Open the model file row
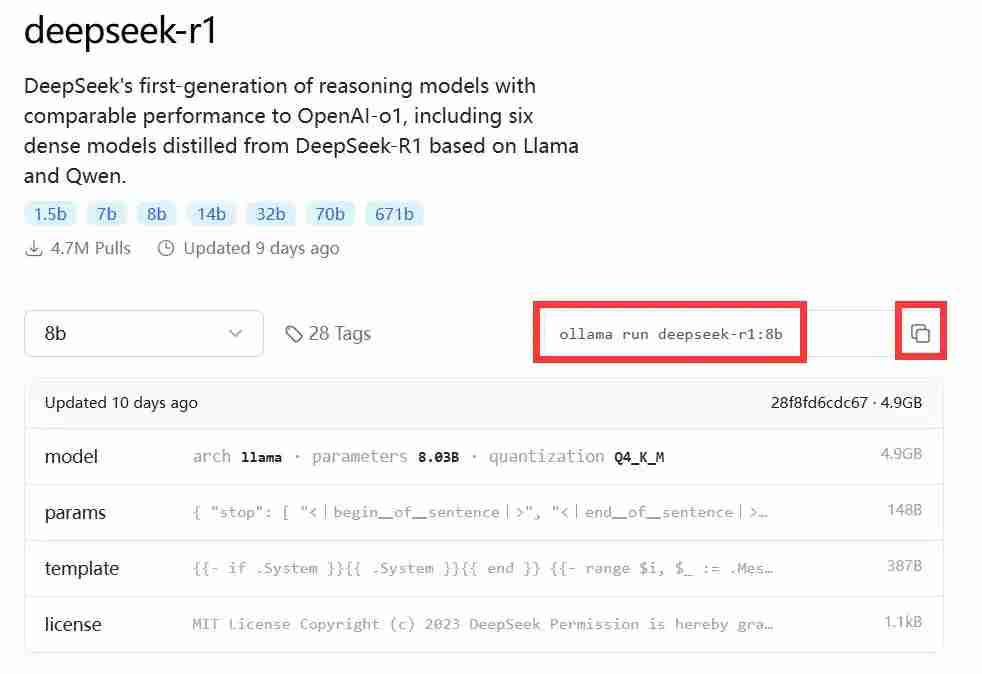The height and width of the screenshot is (674, 982). click(x=483, y=456)
